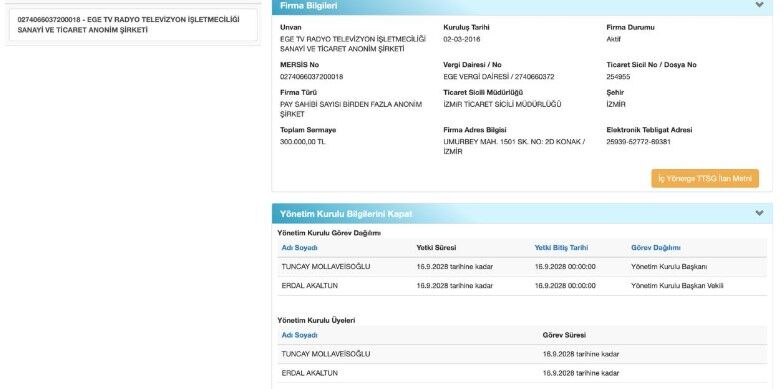Click the Firma Türü value PAY SAHİBİ SAYISI
784x389 pixels.
click(x=351, y=110)
